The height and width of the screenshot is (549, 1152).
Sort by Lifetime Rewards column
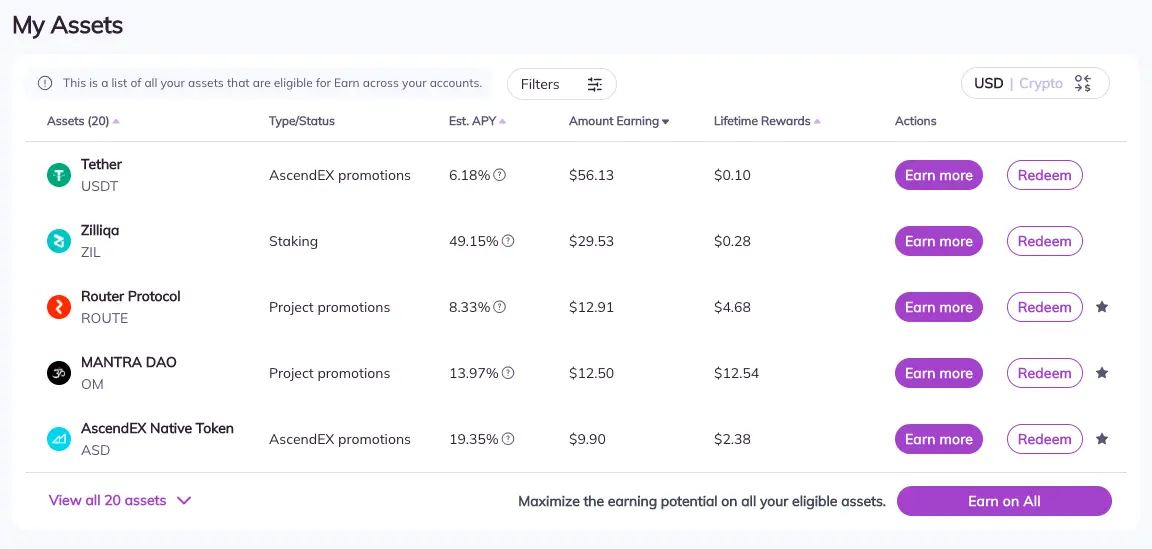[x=767, y=121]
